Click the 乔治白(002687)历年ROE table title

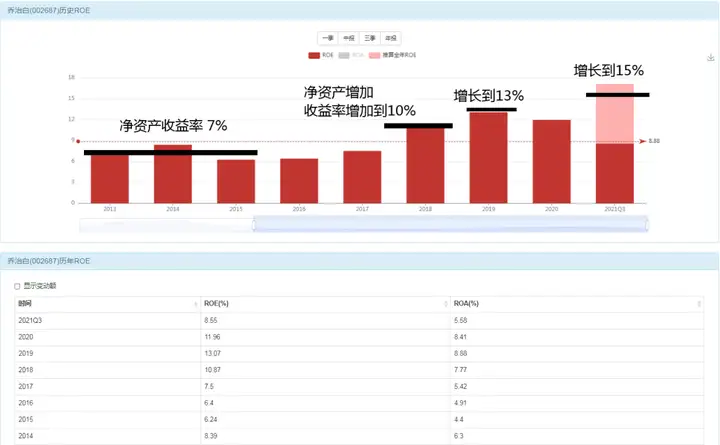click(x=49, y=261)
